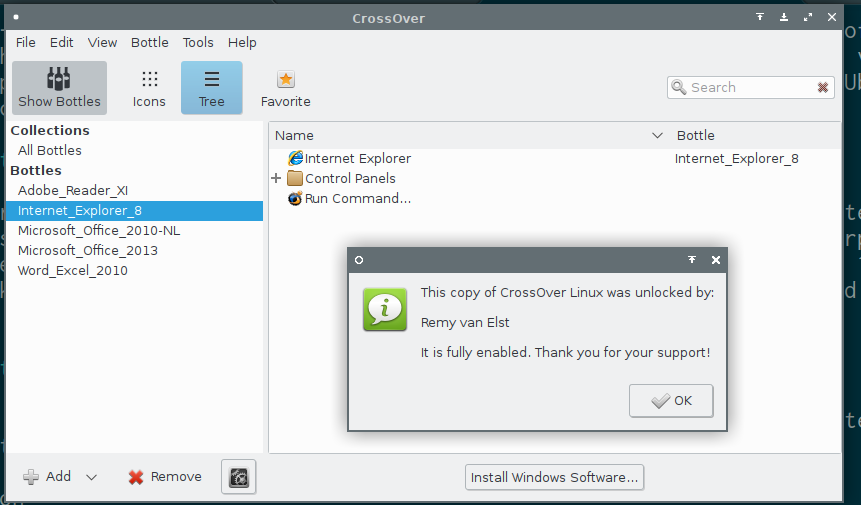This screenshot has width=861, height=505.
Task: Select All Bottles collection
Action: (x=49, y=150)
